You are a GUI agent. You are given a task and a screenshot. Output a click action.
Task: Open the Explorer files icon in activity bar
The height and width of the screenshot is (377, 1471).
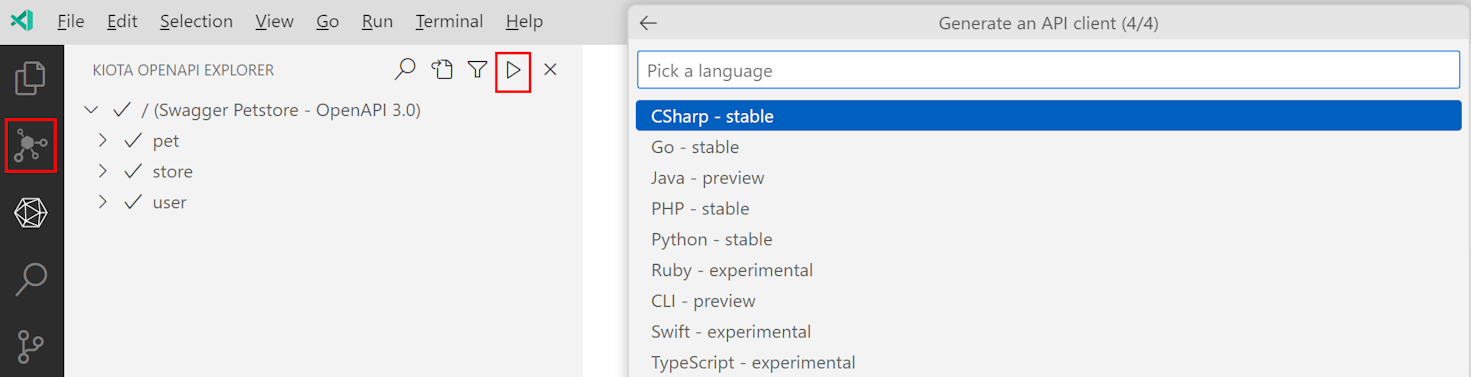[x=31, y=78]
